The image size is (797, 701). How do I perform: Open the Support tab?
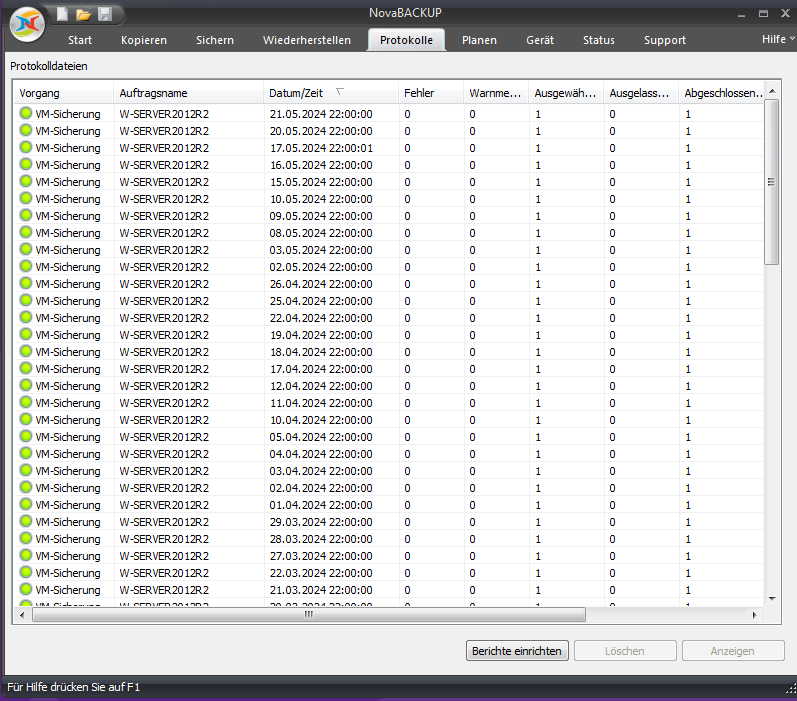665,40
